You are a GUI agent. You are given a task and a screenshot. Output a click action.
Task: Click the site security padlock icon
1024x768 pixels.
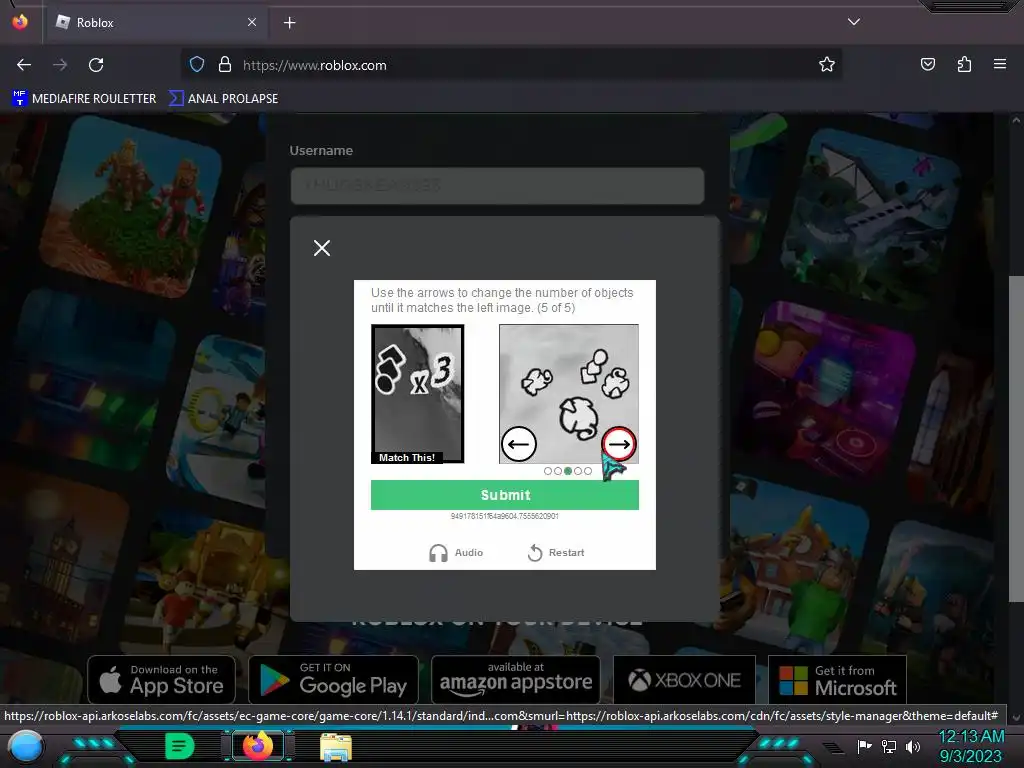(225, 65)
